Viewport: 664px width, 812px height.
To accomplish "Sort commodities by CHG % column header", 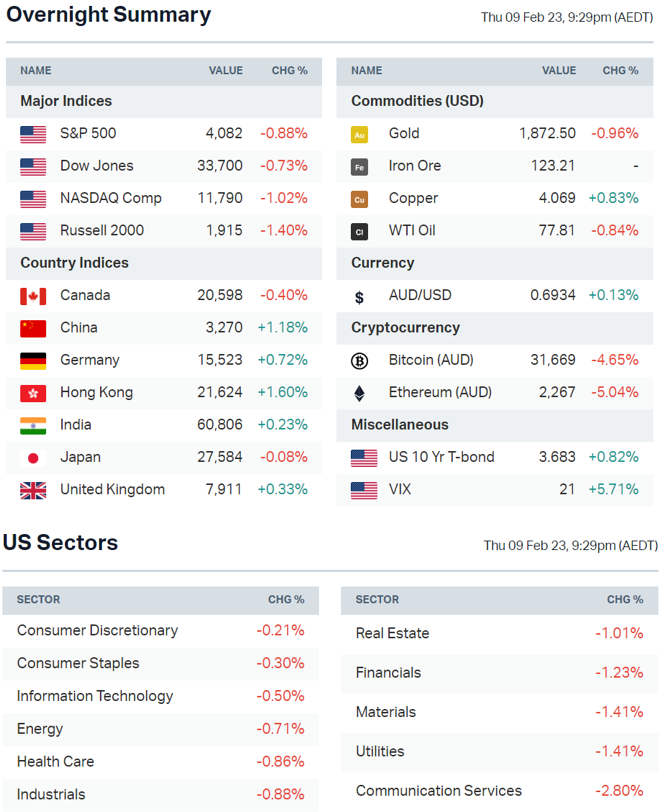I will click(620, 71).
